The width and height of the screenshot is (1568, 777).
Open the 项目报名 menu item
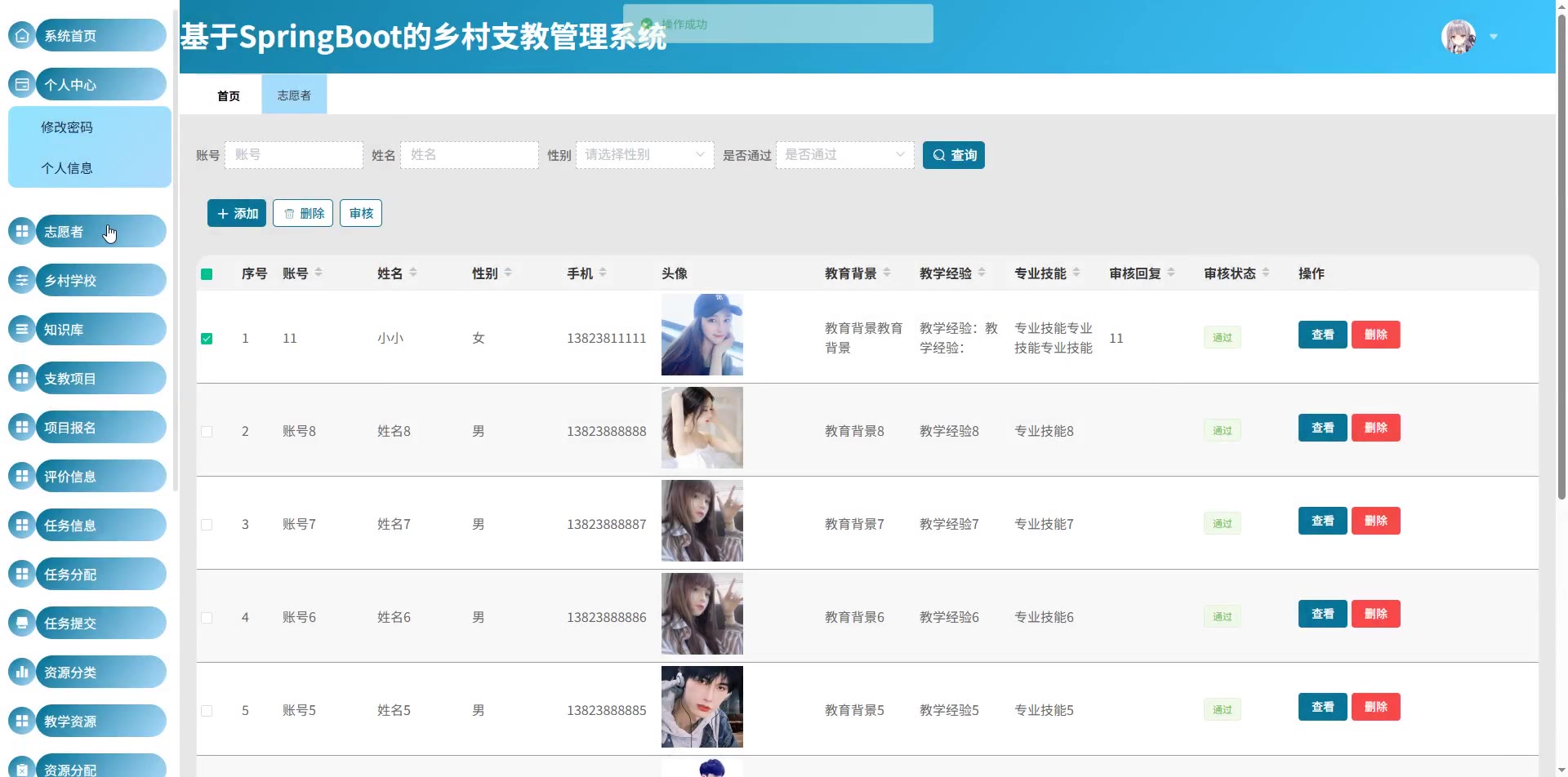[x=100, y=427]
